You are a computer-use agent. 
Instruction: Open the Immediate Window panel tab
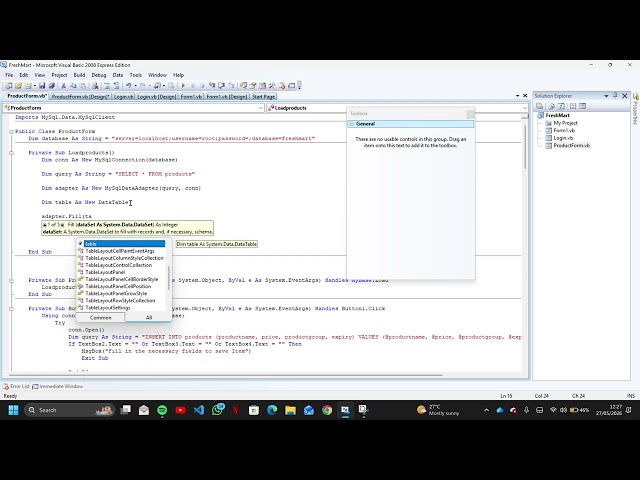58,386
